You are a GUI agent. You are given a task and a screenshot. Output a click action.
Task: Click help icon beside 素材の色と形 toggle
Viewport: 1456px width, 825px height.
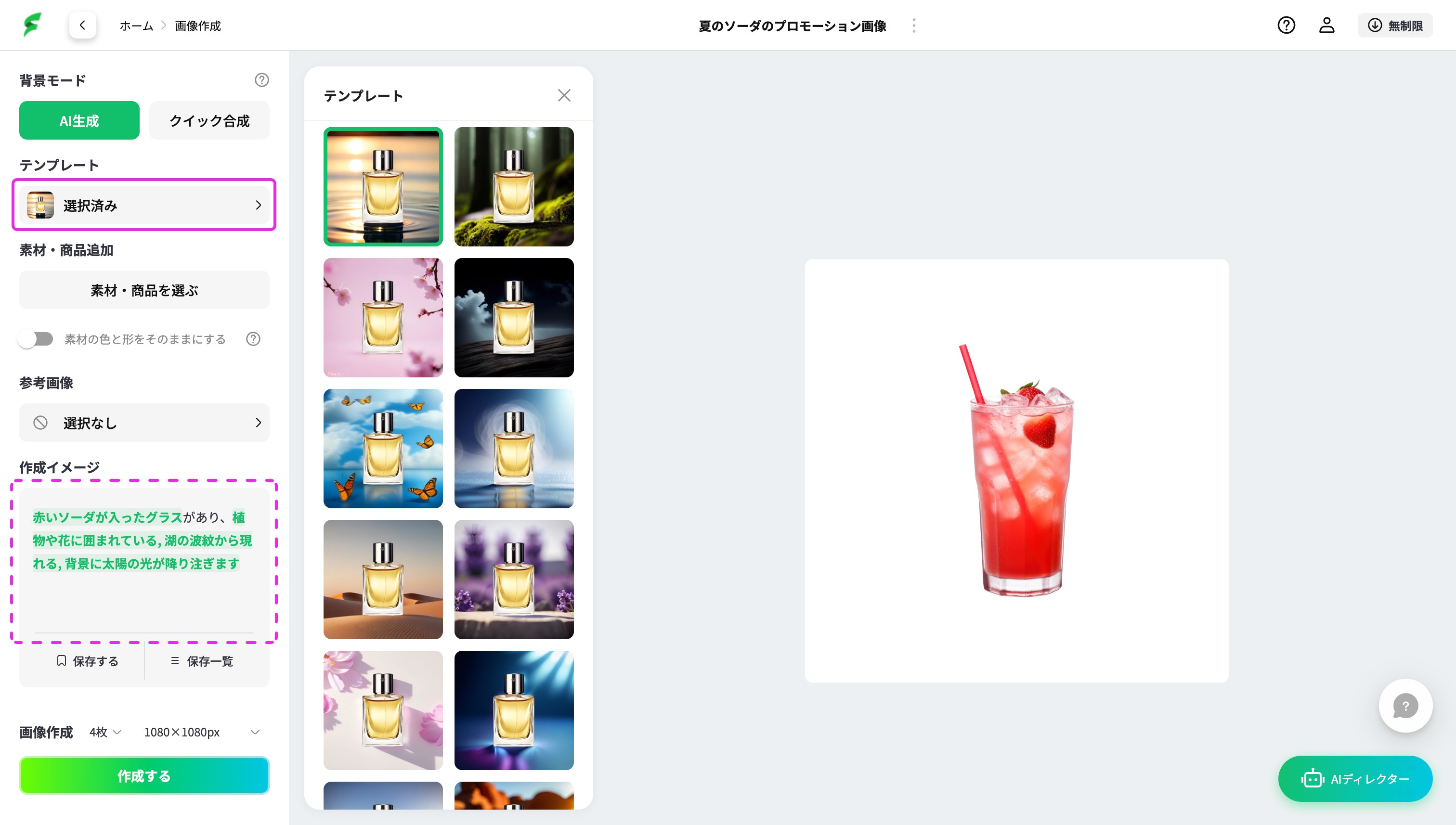(x=253, y=339)
